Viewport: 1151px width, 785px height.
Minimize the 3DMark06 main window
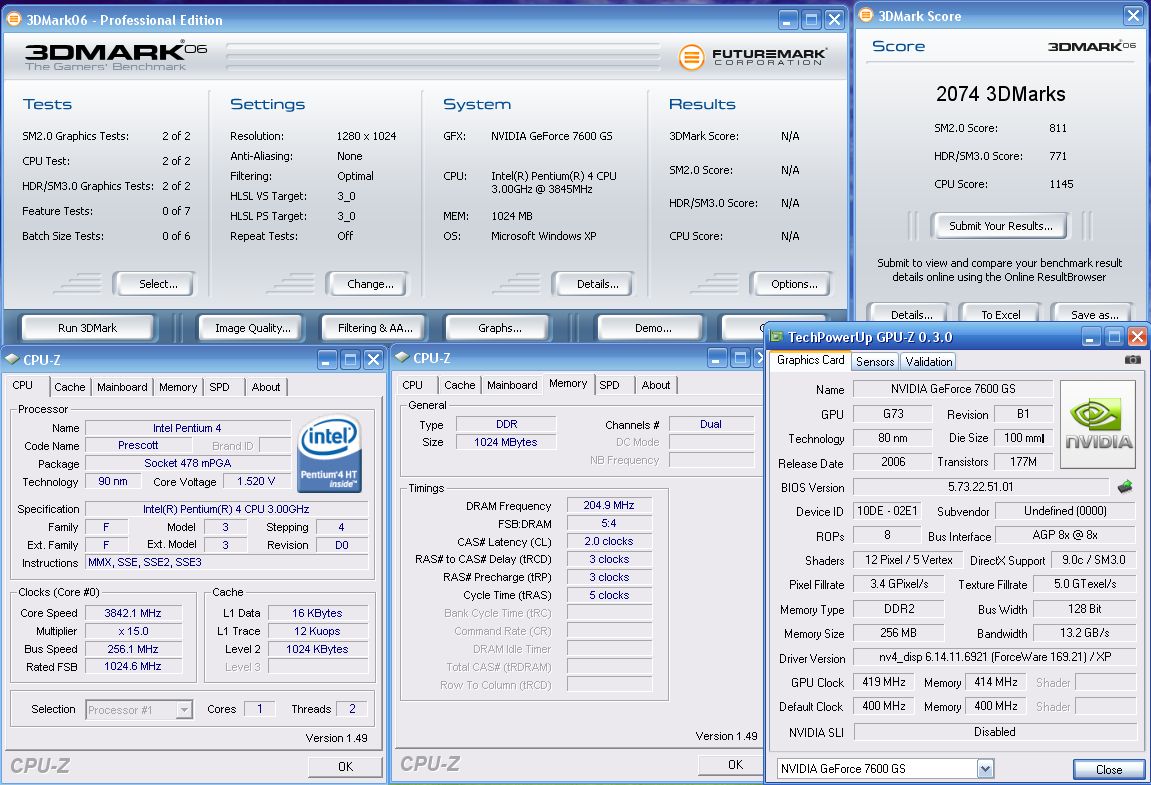click(788, 20)
